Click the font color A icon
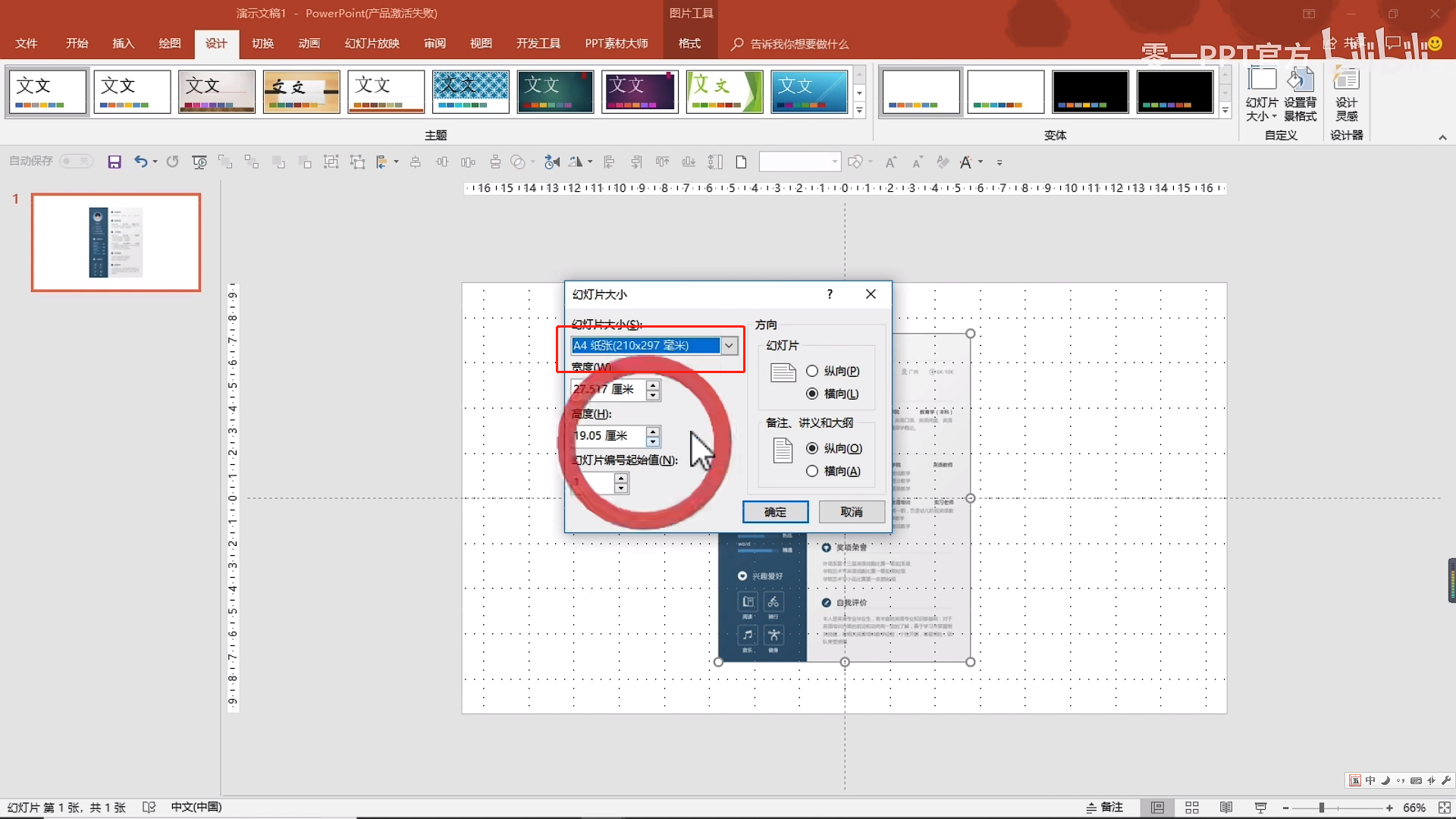Screen dimensions: 1456x819 965,162
